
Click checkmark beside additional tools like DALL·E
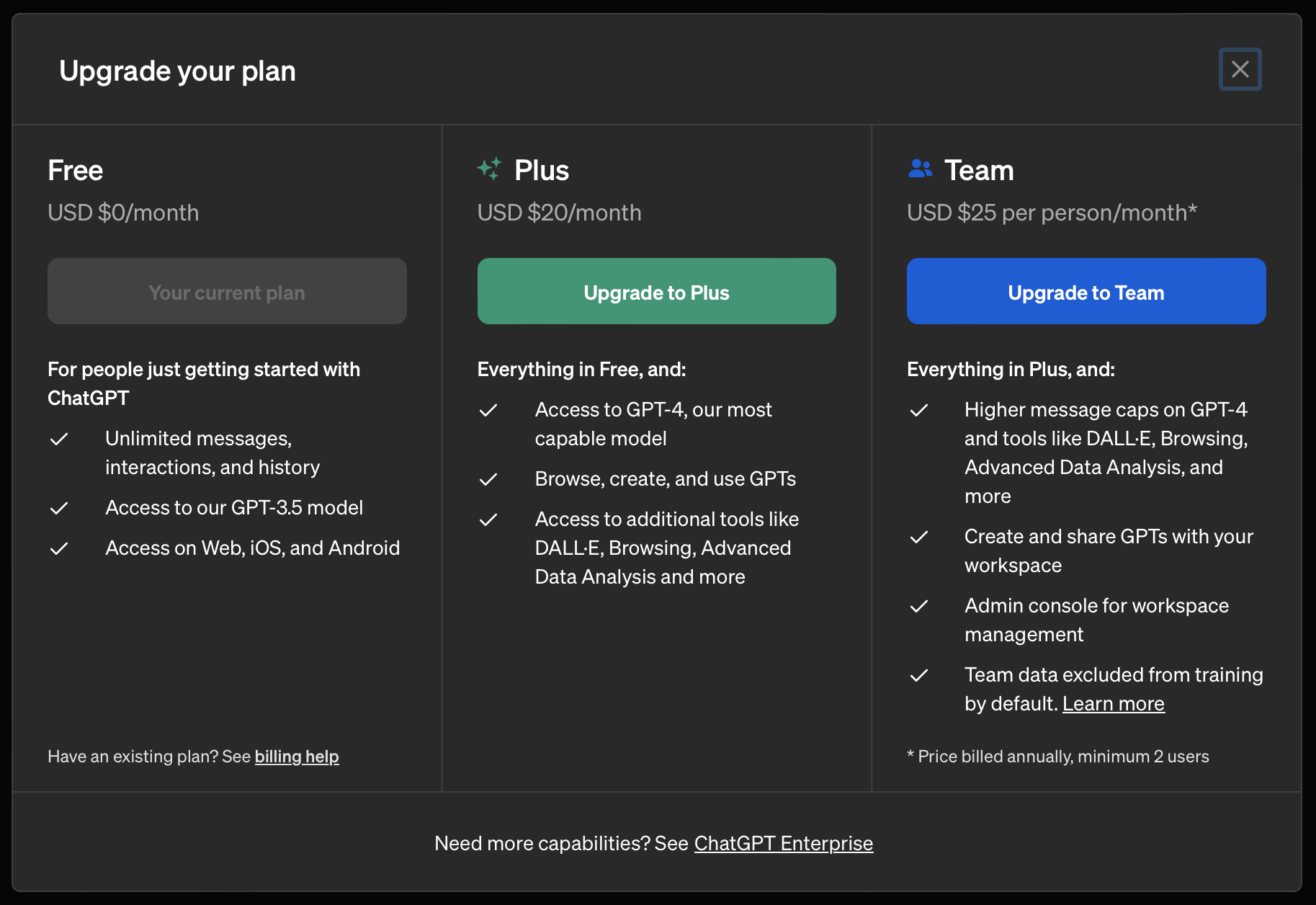(488, 520)
